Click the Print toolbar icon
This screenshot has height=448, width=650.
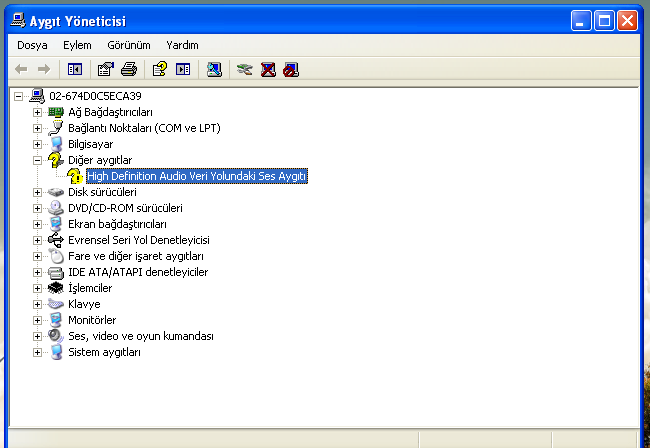pyautogui.click(x=129, y=69)
